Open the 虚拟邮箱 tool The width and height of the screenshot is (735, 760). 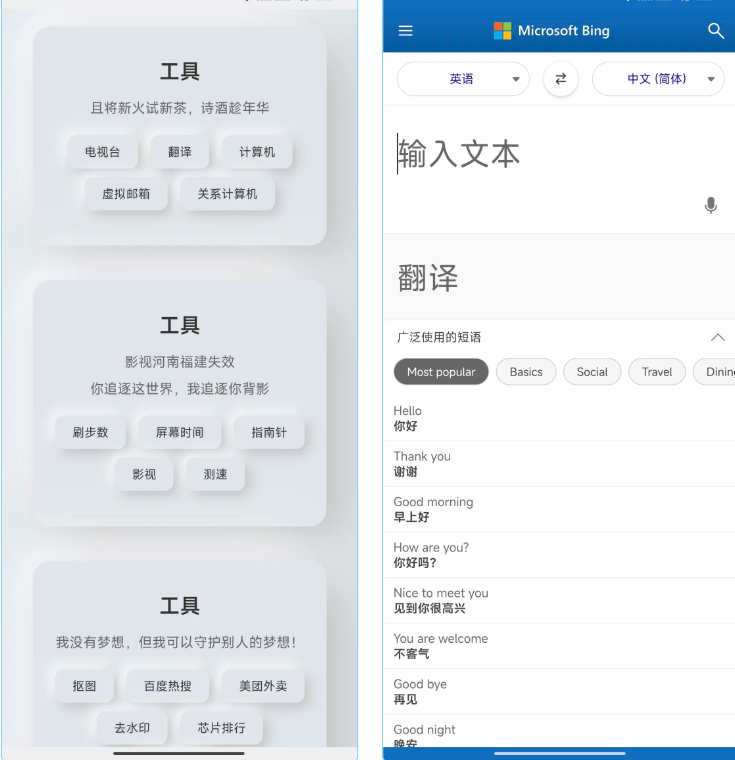(x=126, y=194)
